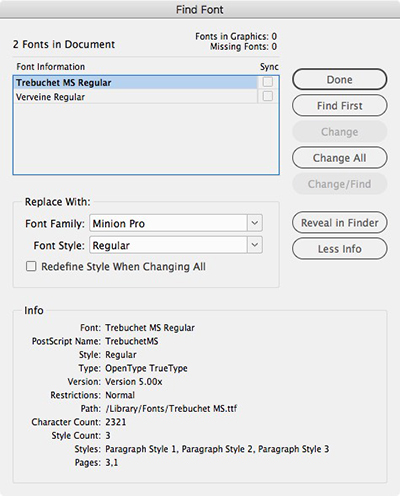Click the Character Count value 2321
This screenshot has width=400, height=496.
coord(116,422)
